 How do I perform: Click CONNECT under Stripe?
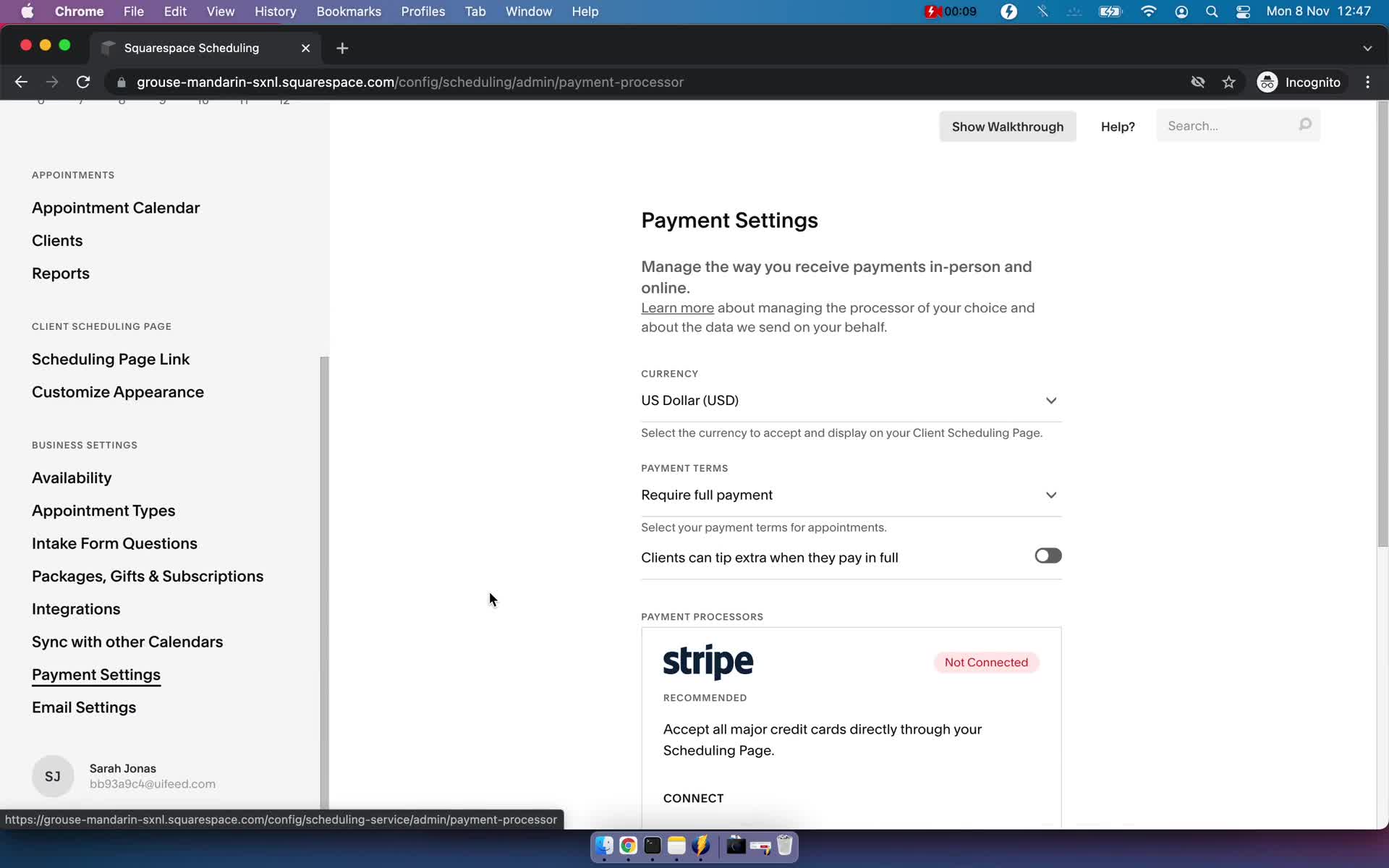(693, 799)
